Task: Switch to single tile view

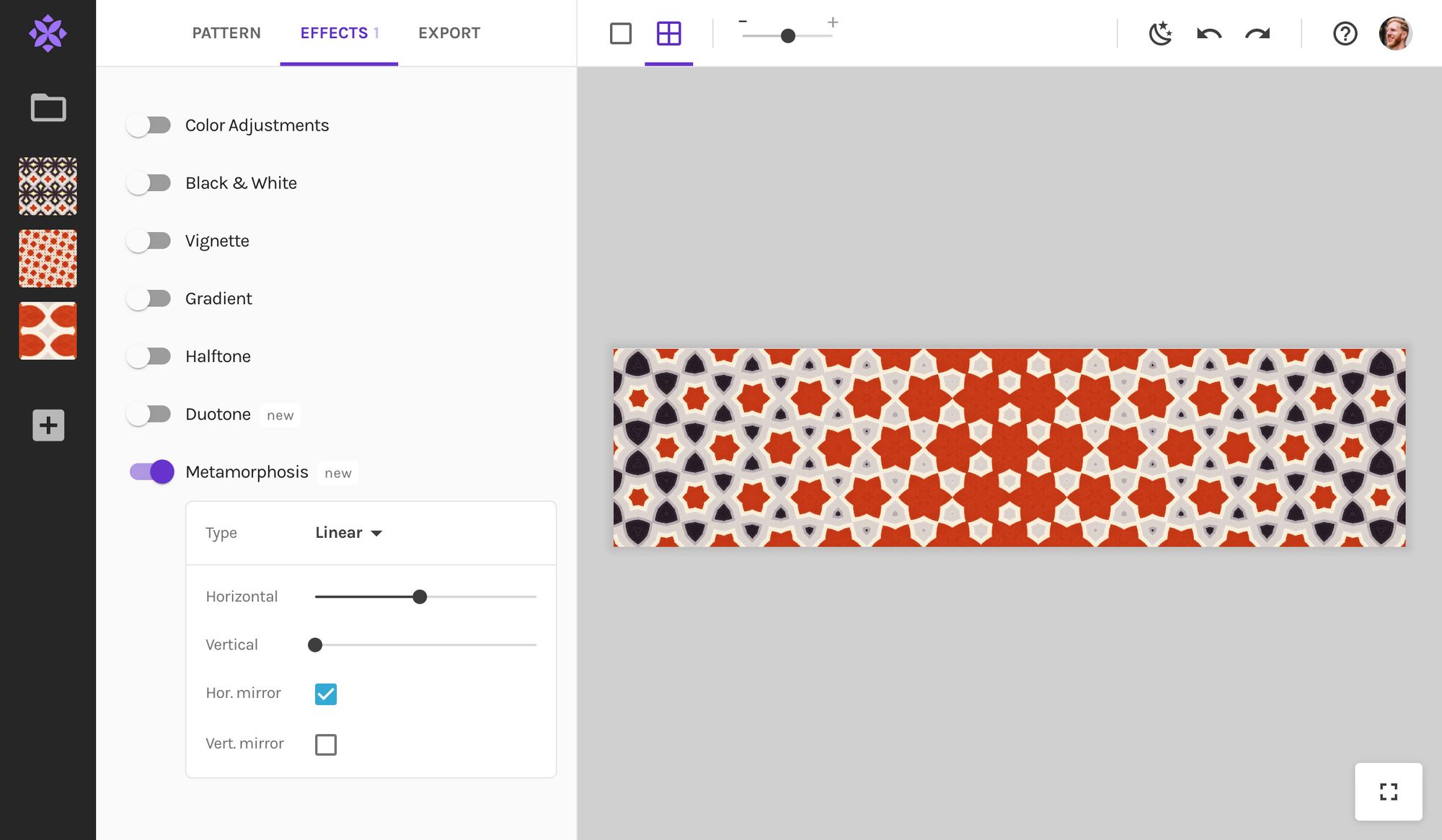Action: click(620, 33)
